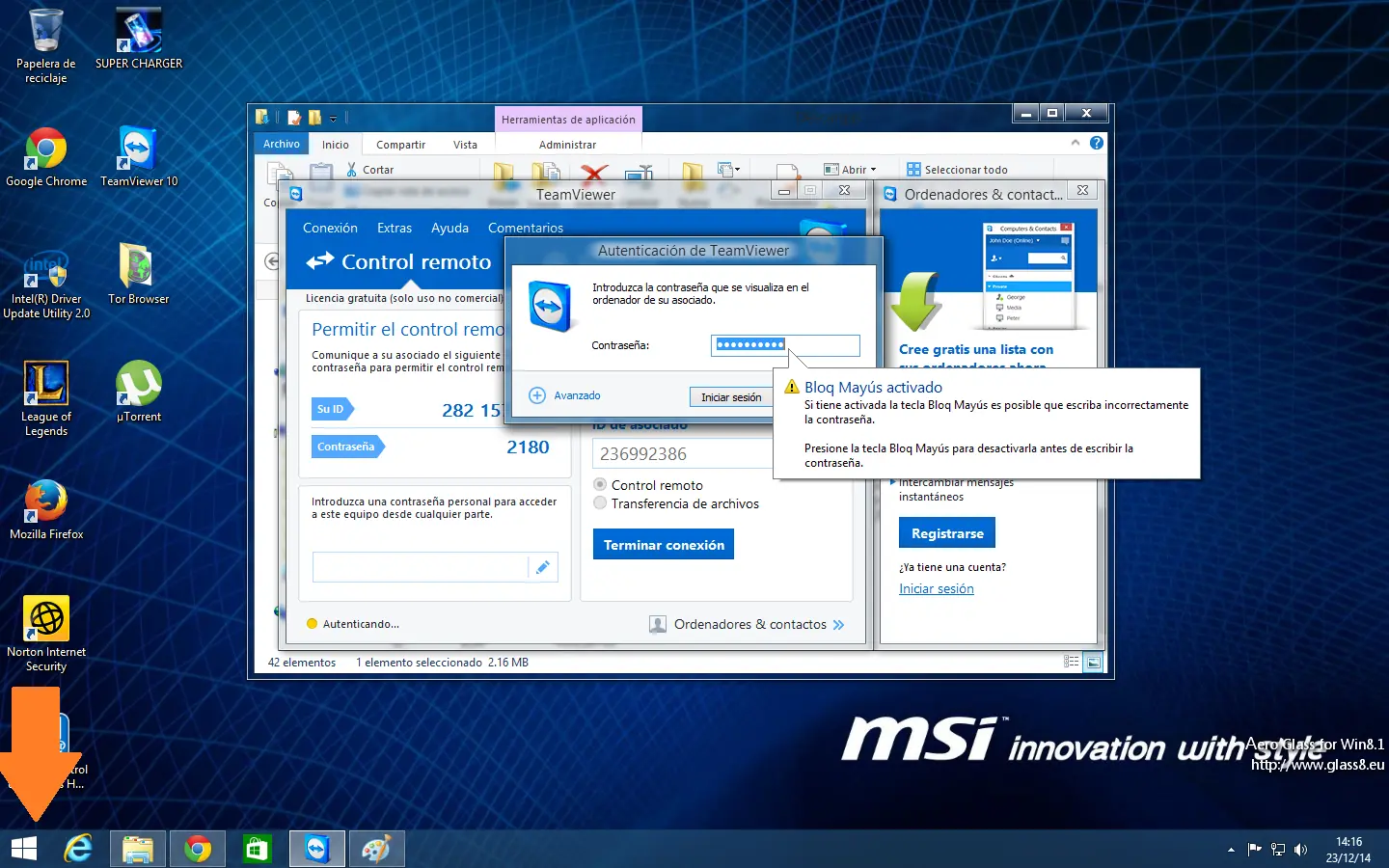Click the Iniciar sesión link in contacts panel
Screen dimensions: 1389x868
click(936, 588)
